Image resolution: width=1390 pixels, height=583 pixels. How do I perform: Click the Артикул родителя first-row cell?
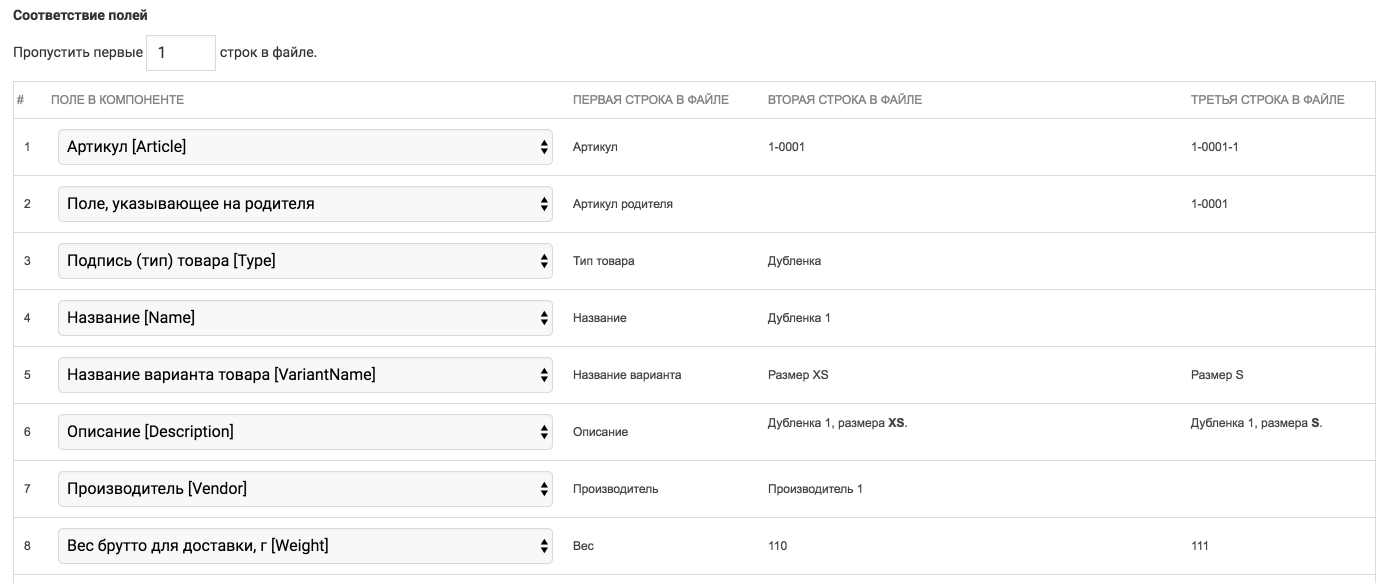(x=622, y=204)
